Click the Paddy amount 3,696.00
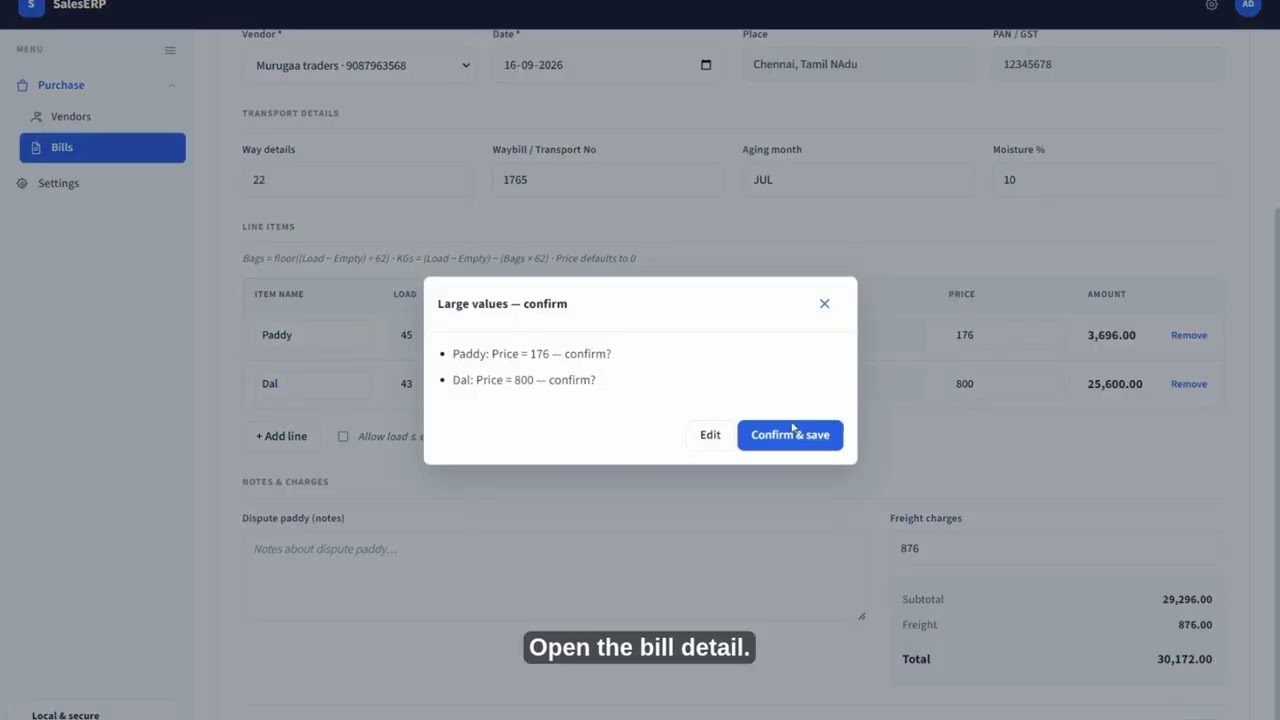This screenshot has width=1280, height=720. pyautogui.click(x=1111, y=335)
